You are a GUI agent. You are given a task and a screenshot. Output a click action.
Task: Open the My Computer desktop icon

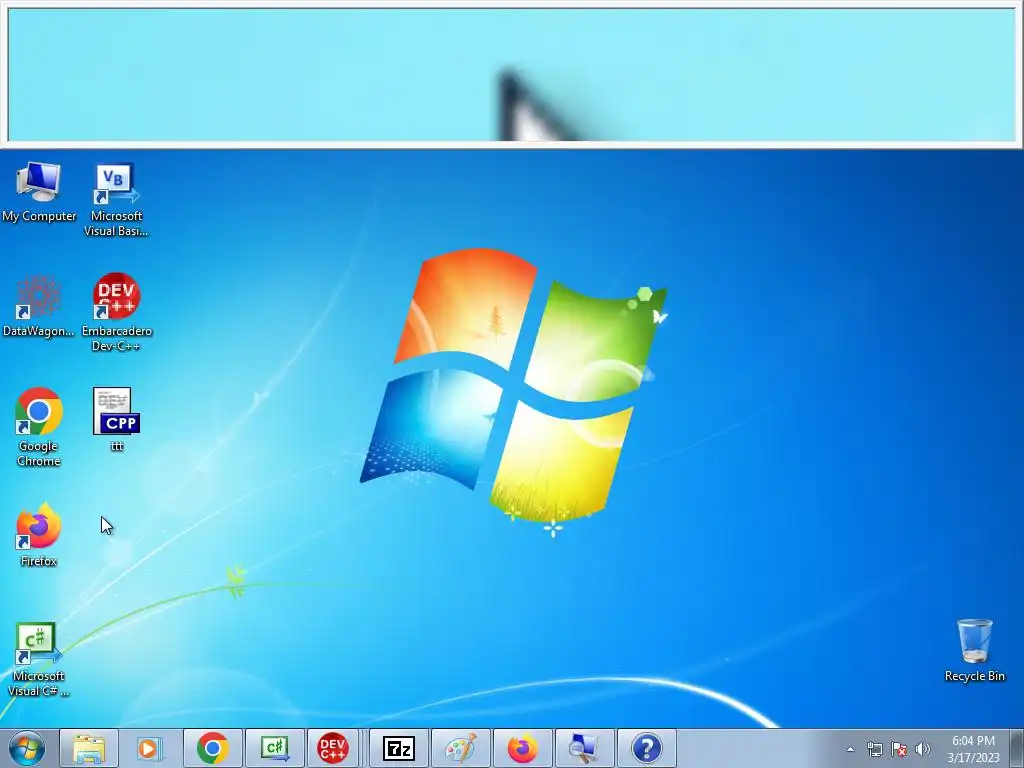click(x=39, y=191)
